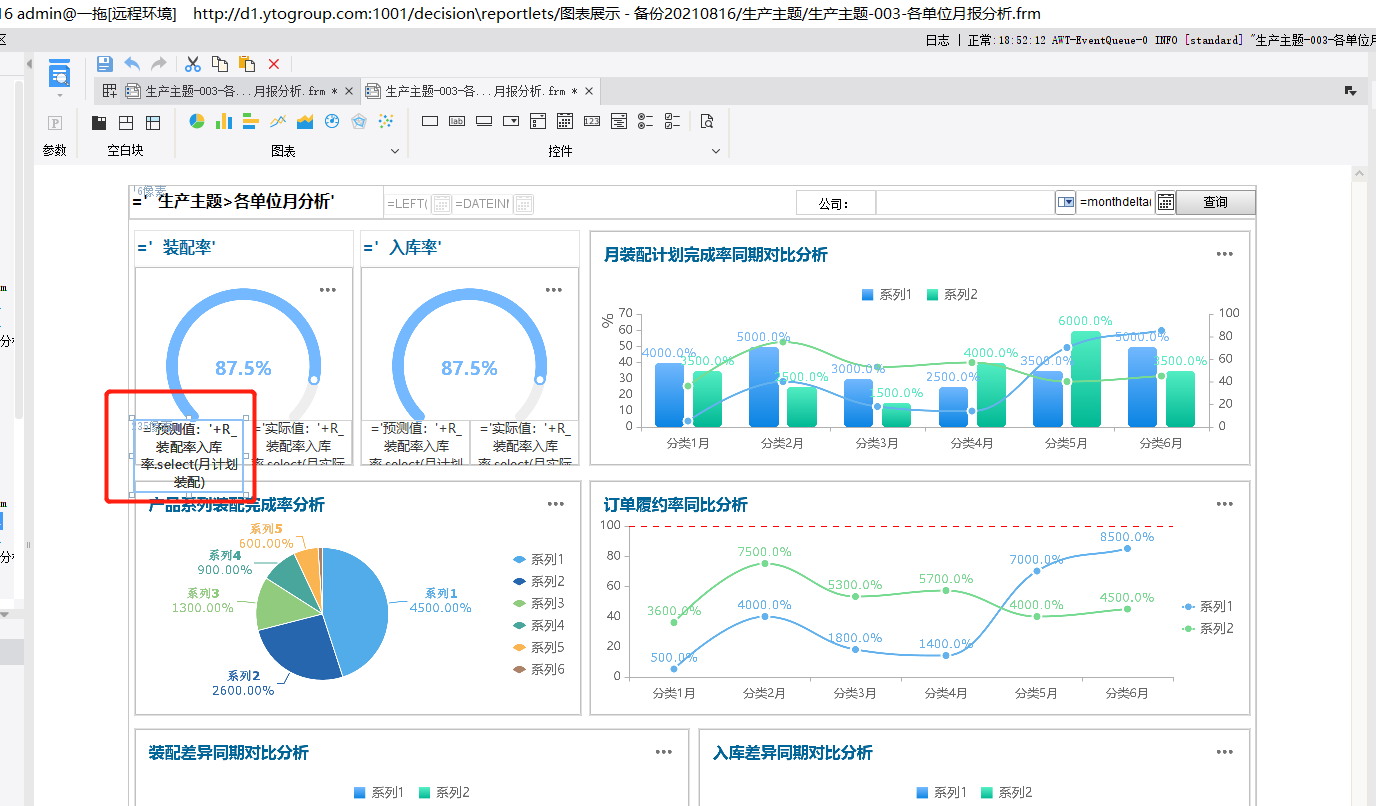Toggle 系列2 legend in 月装配计划完成率 chart

952,295
